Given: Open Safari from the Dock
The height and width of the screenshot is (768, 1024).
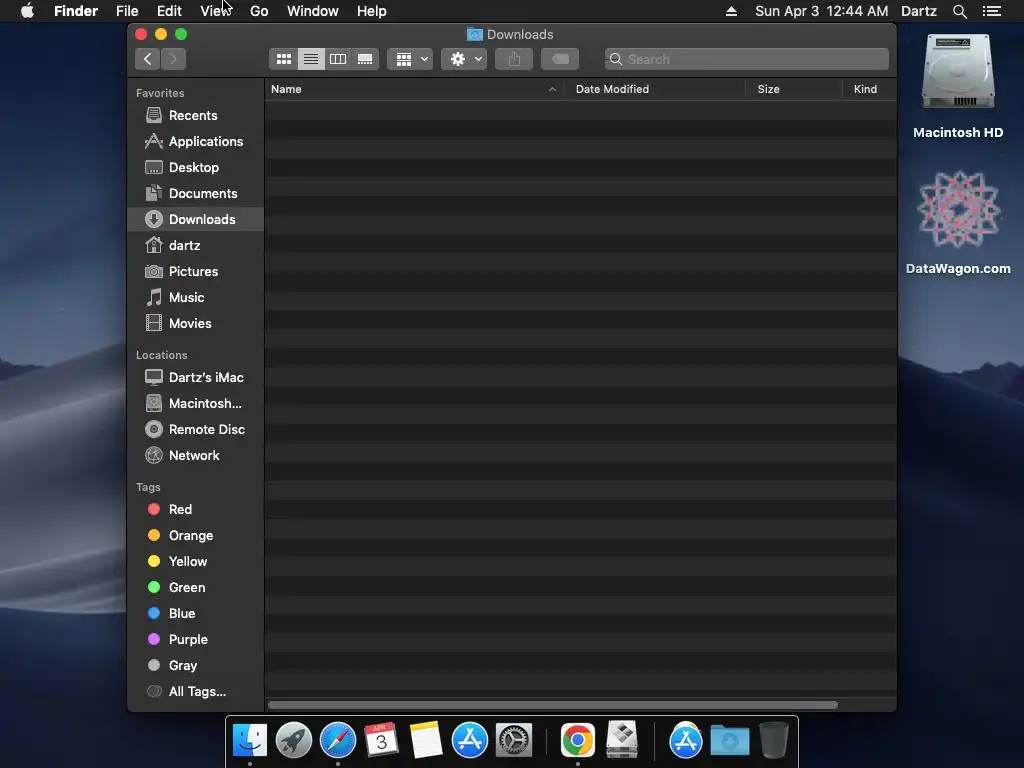Looking at the screenshot, I should pyautogui.click(x=338, y=740).
